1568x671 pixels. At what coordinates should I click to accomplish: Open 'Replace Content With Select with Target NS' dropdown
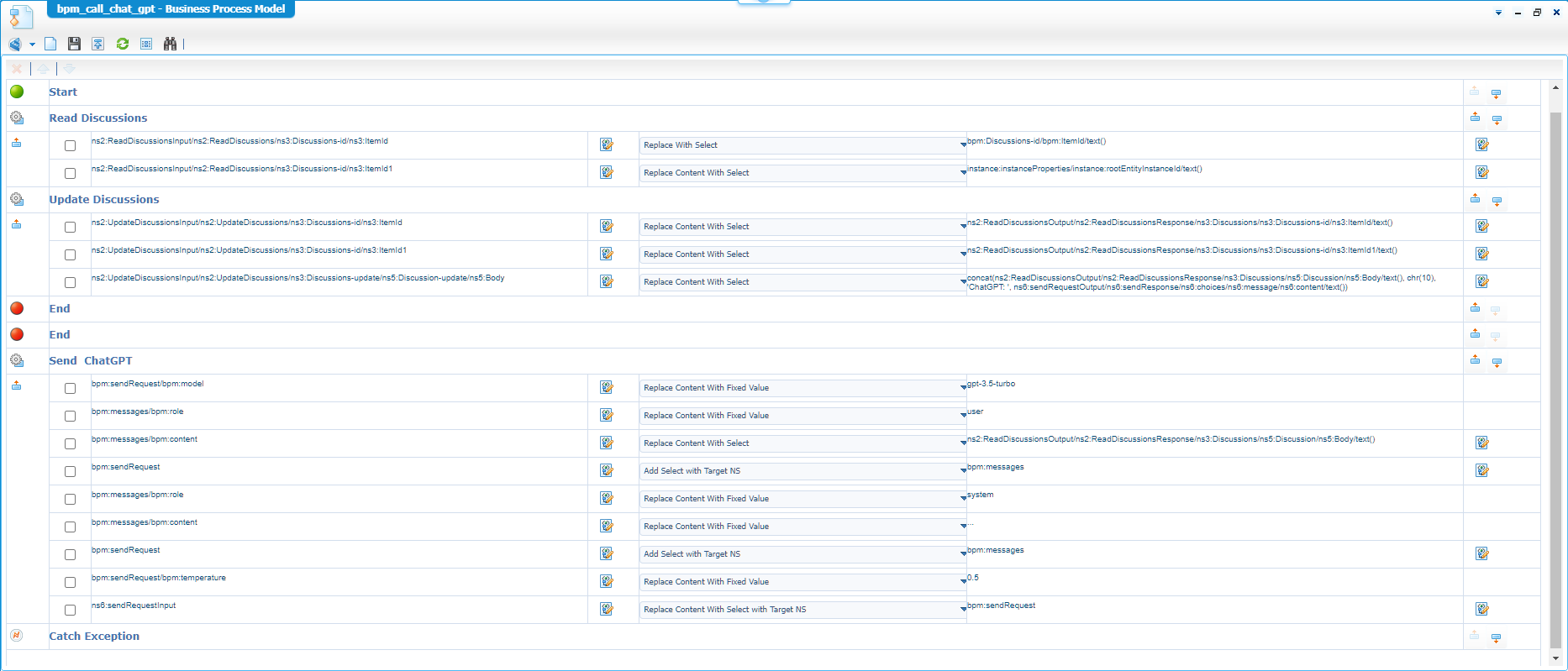802,610
